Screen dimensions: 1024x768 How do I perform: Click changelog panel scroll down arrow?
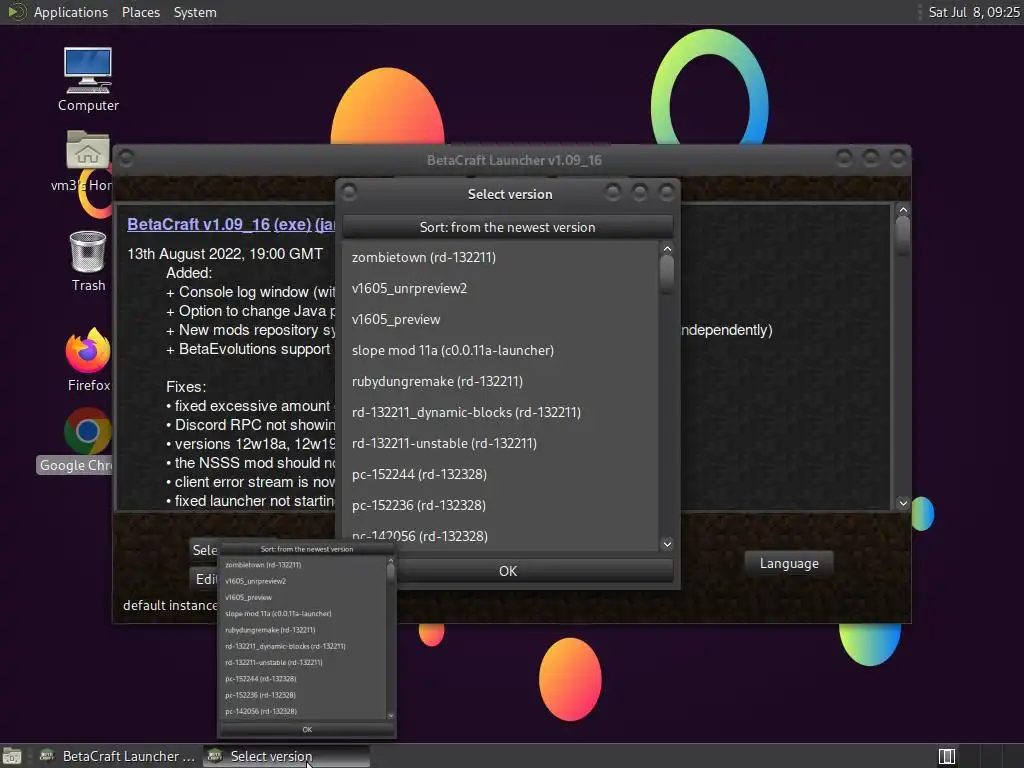click(x=903, y=503)
